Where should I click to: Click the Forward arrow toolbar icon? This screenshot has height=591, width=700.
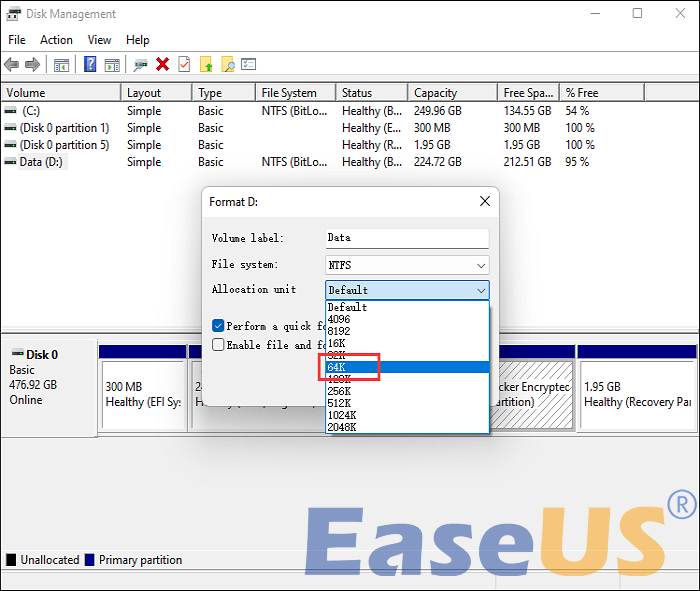32,65
